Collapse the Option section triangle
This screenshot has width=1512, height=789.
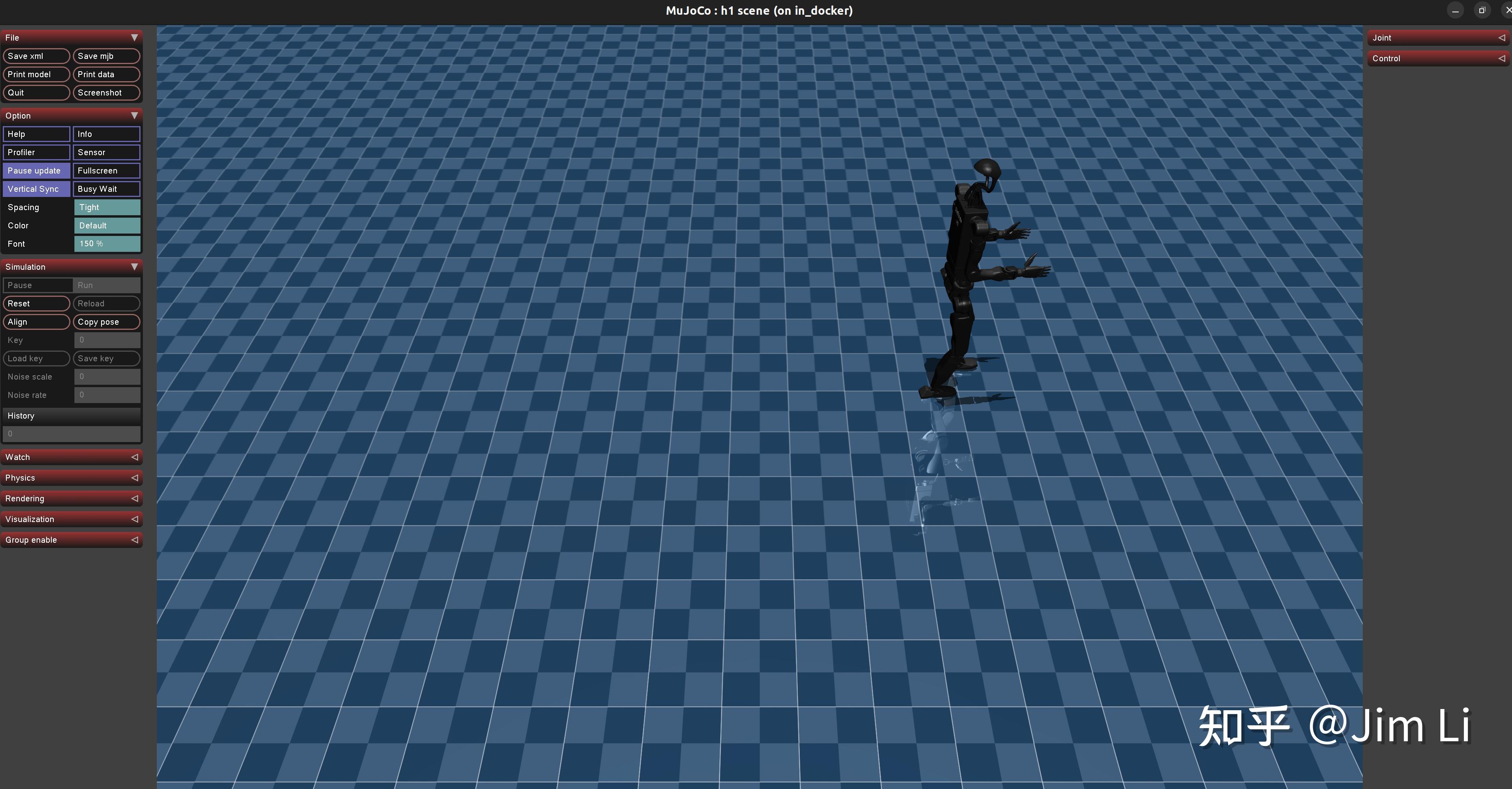coord(135,115)
